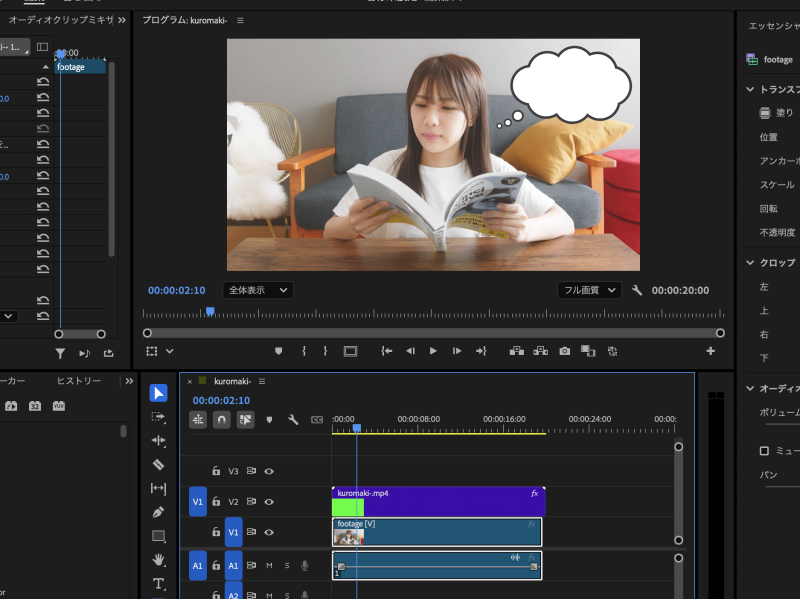Click the Export Frame camera icon
This screenshot has height=599, width=800.
(x=565, y=351)
